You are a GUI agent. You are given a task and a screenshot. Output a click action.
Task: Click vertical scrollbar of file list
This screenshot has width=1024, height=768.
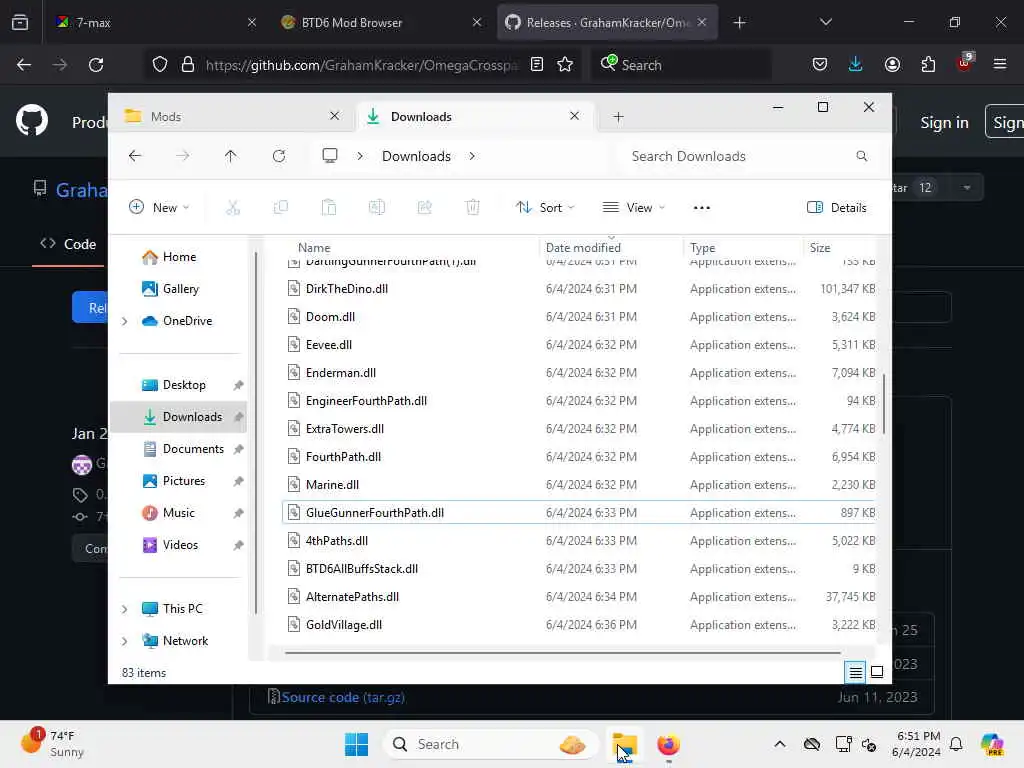(x=884, y=404)
